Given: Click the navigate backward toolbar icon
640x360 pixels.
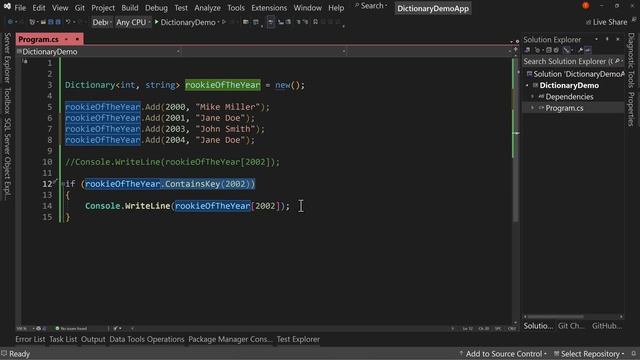Looking at the screenshot, I should pyautogui.click(x=10, y=22).
